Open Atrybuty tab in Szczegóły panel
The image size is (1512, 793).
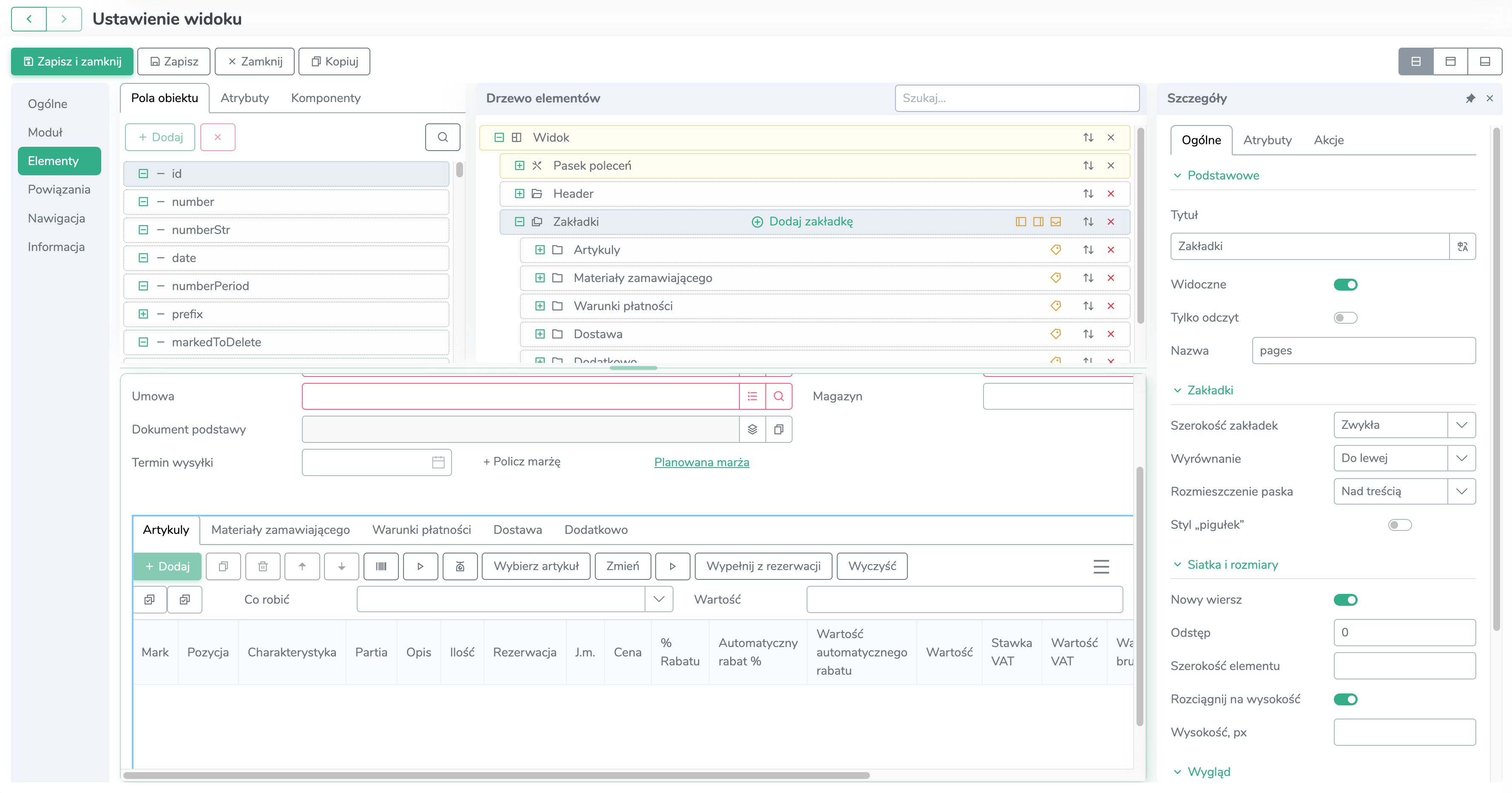tap(1267, 140)
